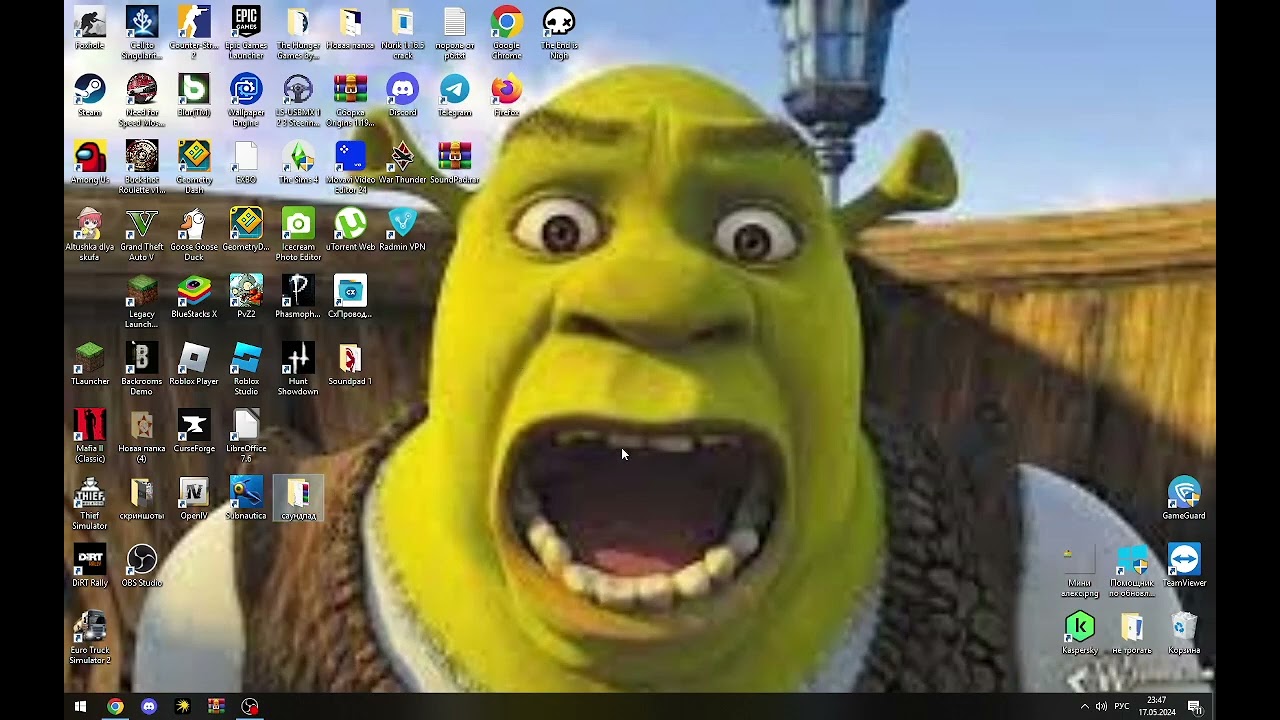Select the Goose Goose Duck icon
Viewport: 1280px width, 720px height.
[194, 235]
